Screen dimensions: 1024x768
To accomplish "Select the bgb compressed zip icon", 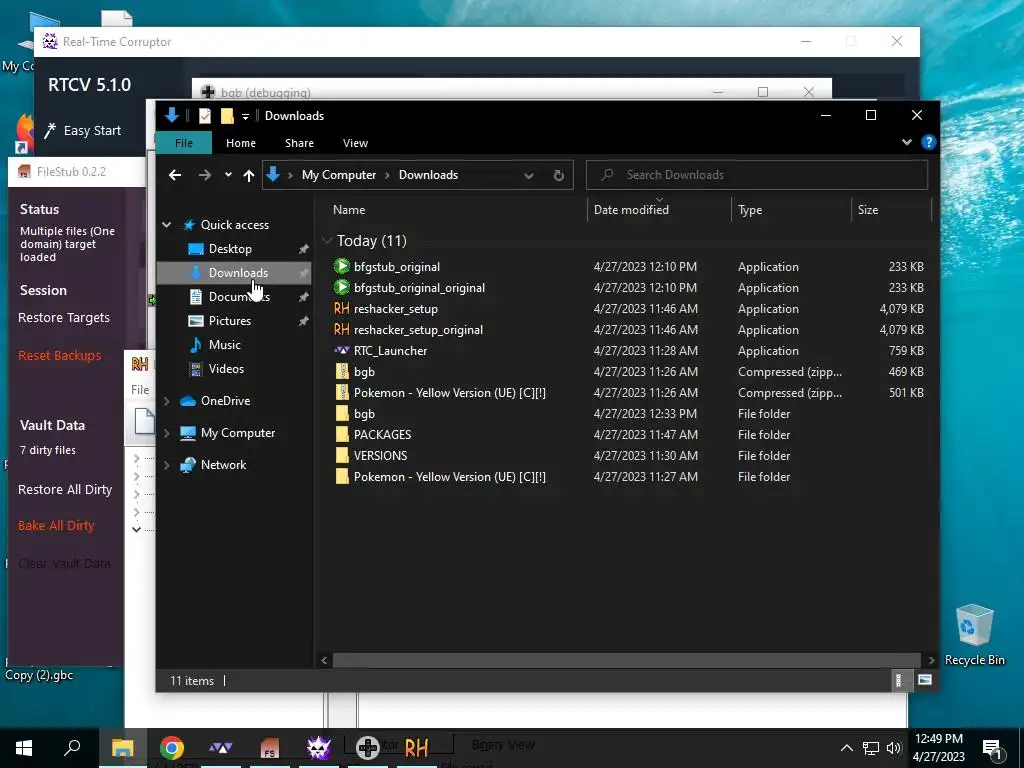I will pos(342,372).
